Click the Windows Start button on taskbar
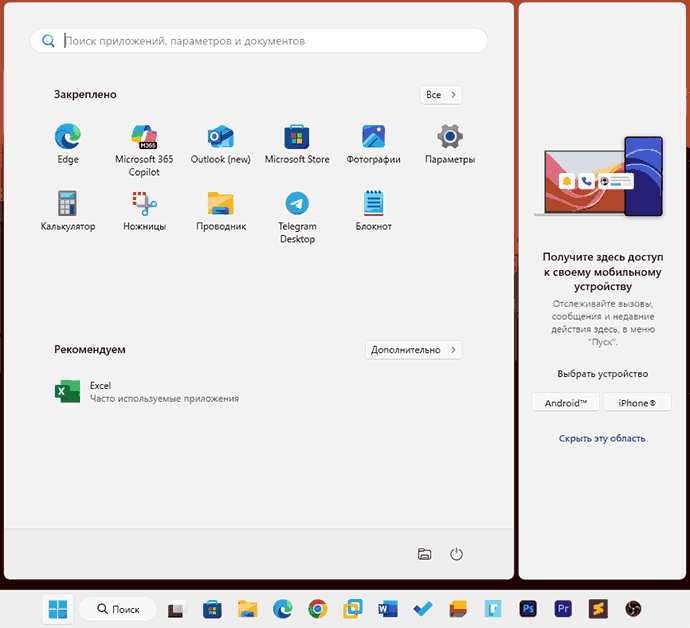The height and width of the screenshot is (628, 690). point(58,609)
